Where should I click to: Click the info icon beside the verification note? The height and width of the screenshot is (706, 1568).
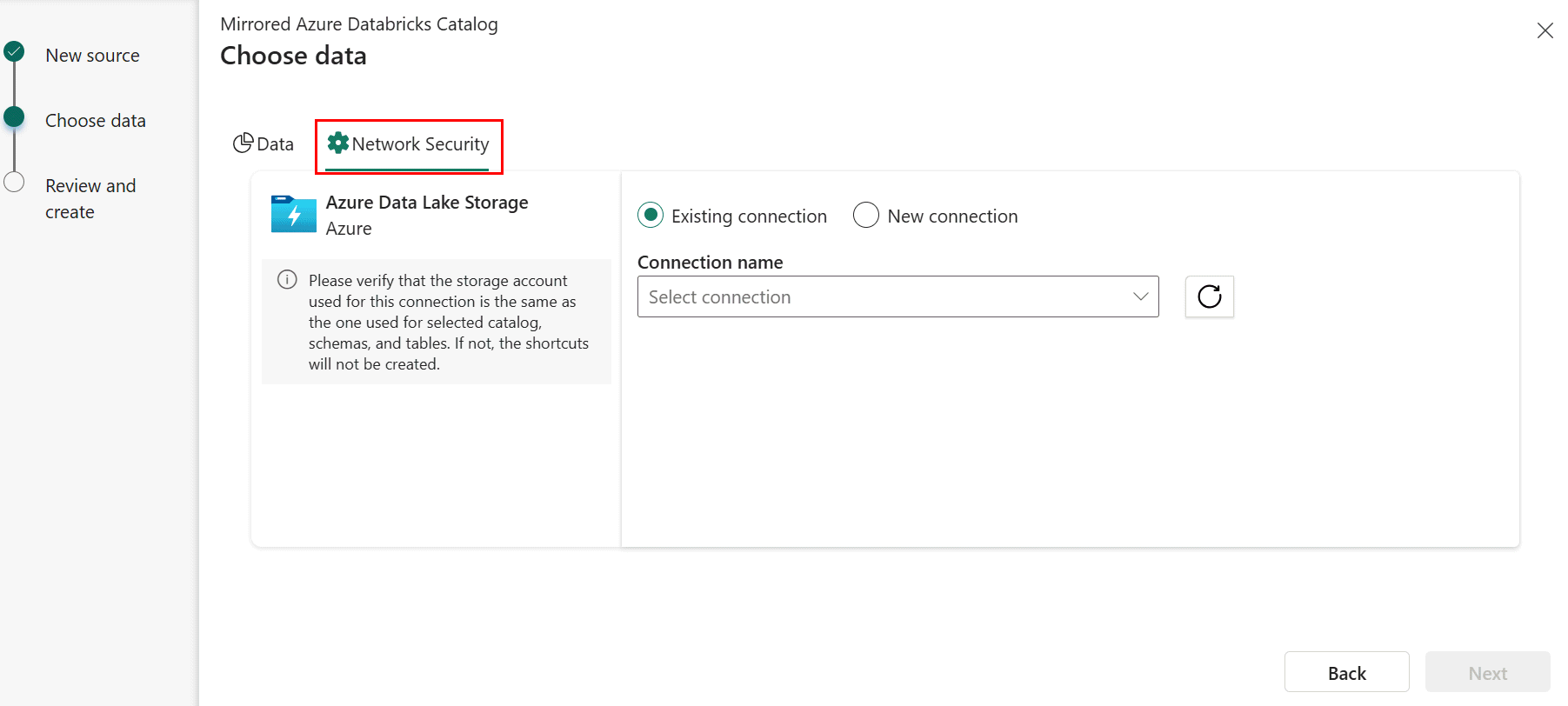click(x=287, y=280)
